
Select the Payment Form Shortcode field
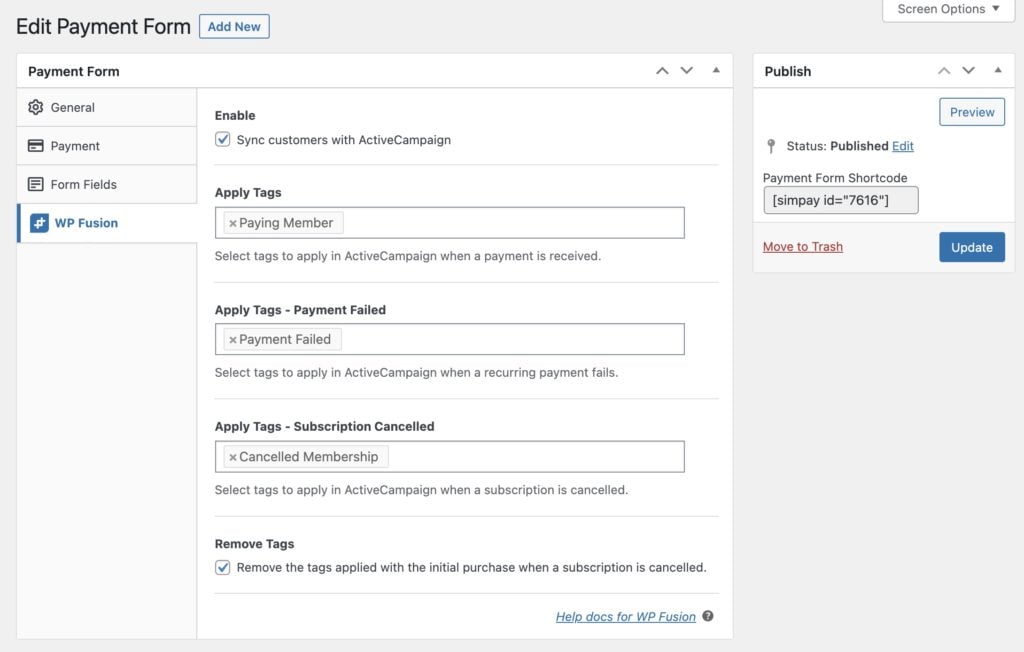(840, 200)
